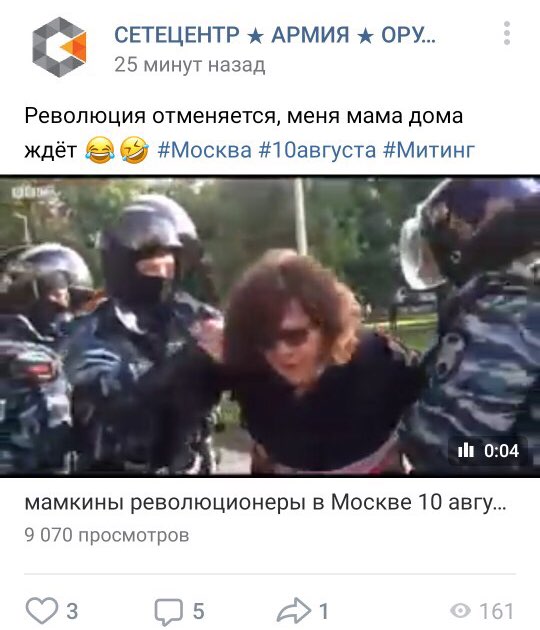Click the share count number 1
Image resolution: width=540 pixels, height=630 pixels.
[x=324, y=611]
